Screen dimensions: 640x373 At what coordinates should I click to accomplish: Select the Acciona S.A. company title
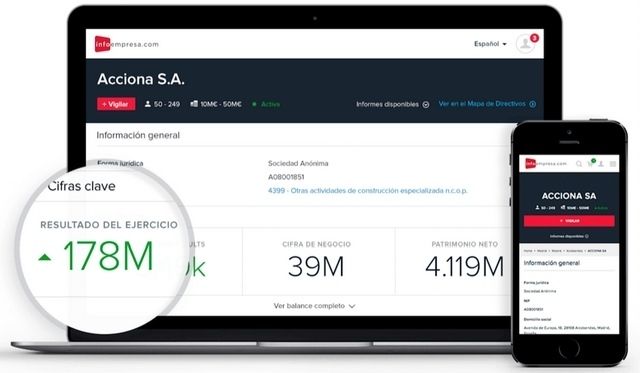tap(141, 79)
